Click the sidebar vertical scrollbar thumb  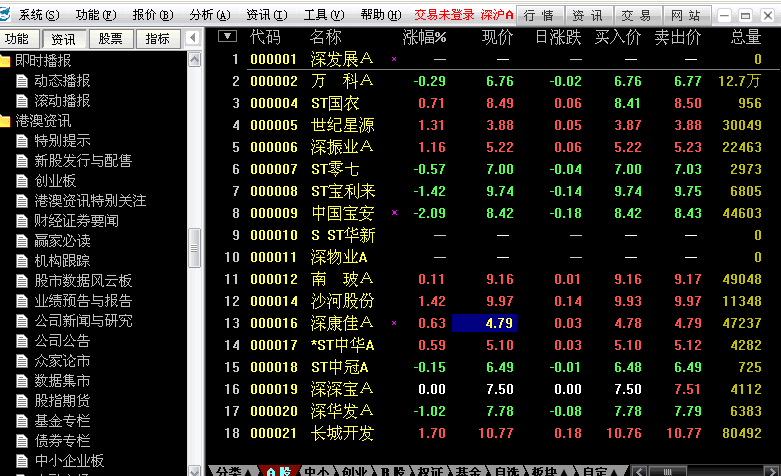(x=194, y=248)
